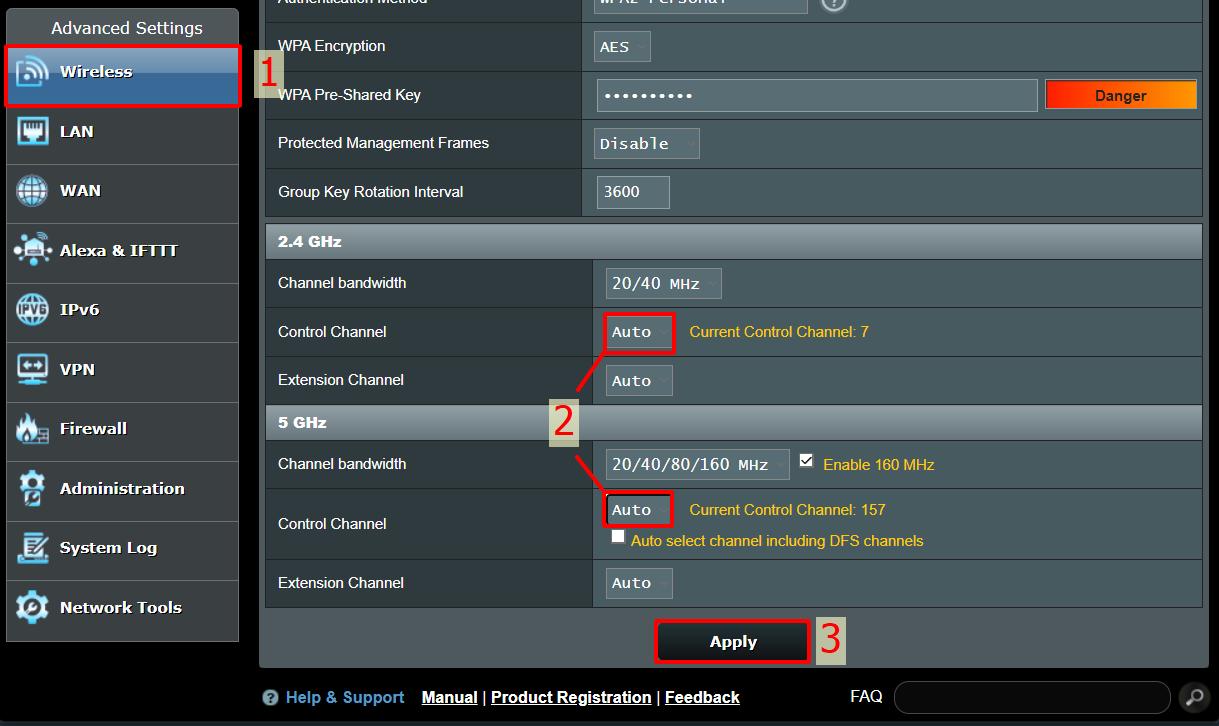Screen dimensions: 1219x726
Task: Click the 'Current Control Channel: 157' text
Action: pos(787,510)
